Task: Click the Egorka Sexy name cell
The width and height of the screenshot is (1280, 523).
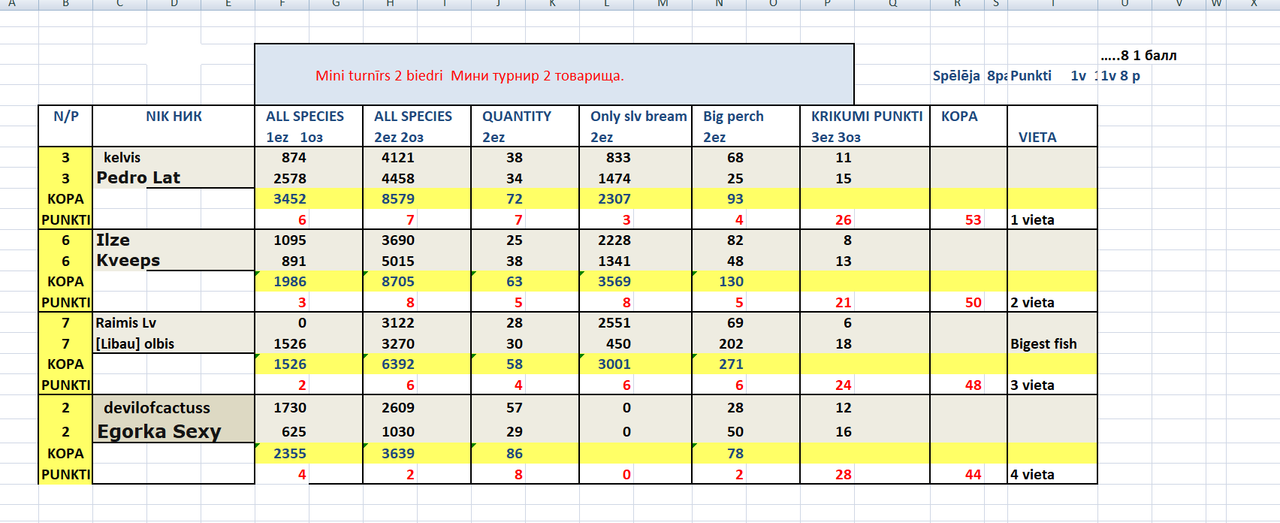Action: tap(173, 432)
